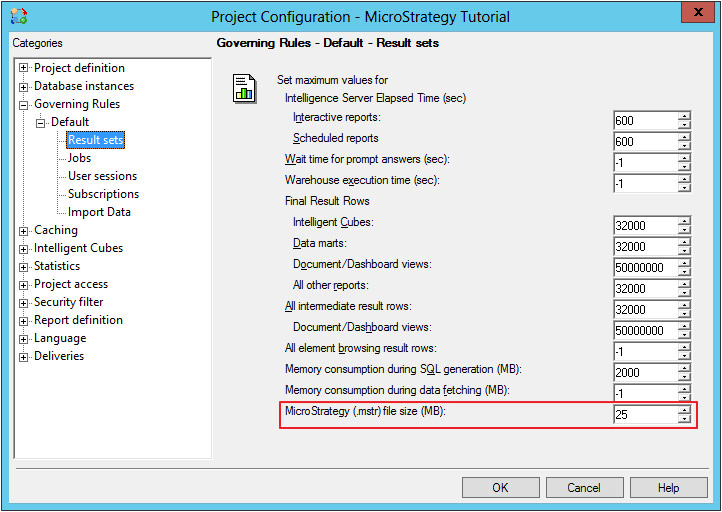Increase the Intelligent Cubes rows limit
Screen dimensions: 722x512
(x=684, y=221)
